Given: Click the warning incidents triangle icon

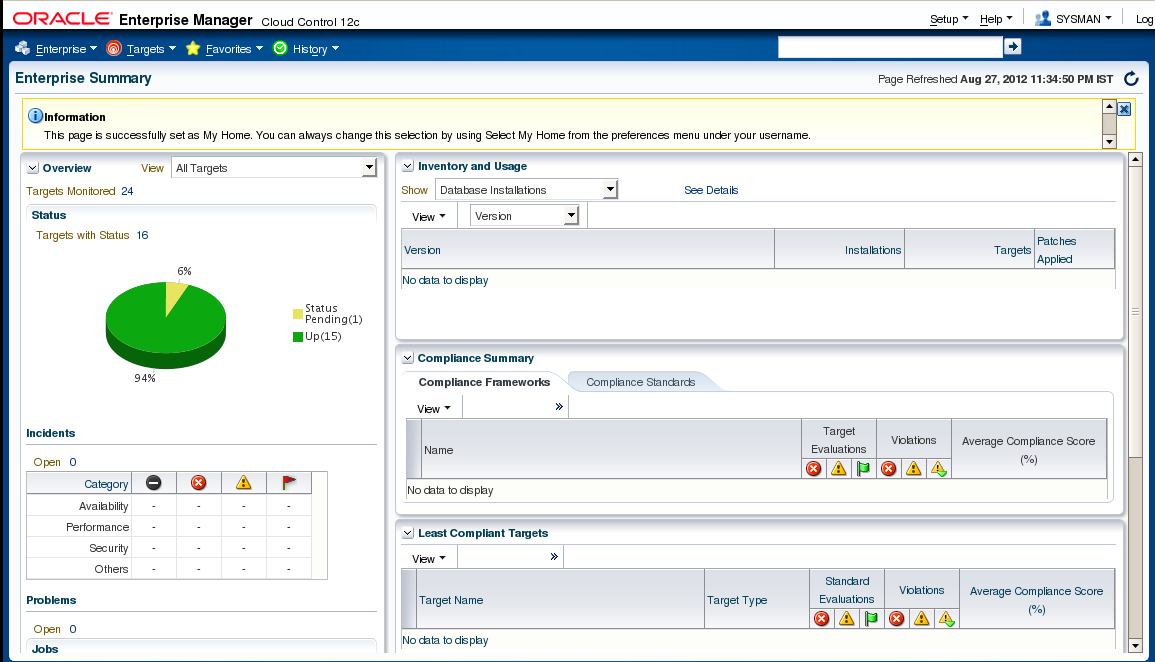Looking at the screenshot, I should click(x=243, y=483).
